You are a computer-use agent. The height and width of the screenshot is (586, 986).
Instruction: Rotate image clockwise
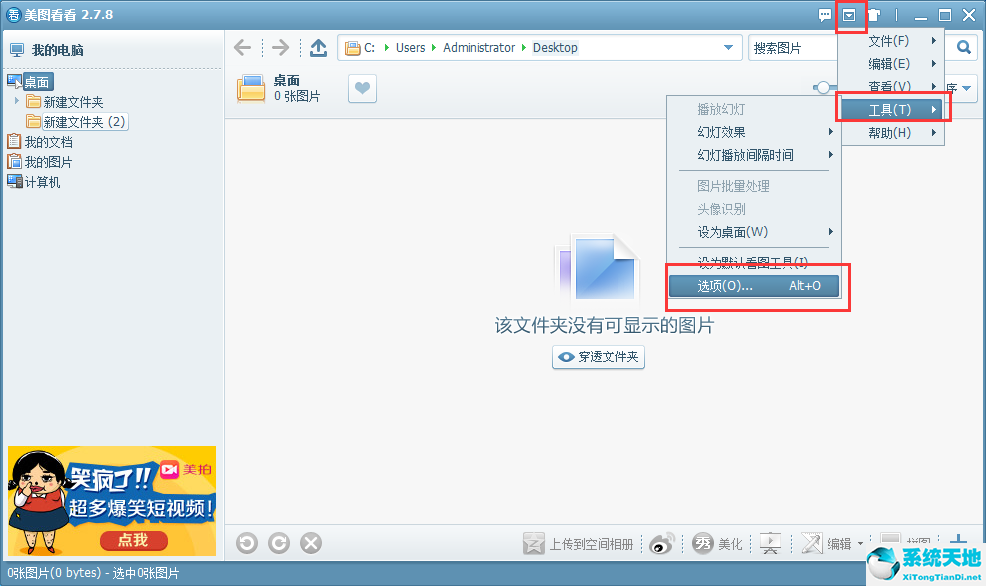279,543
